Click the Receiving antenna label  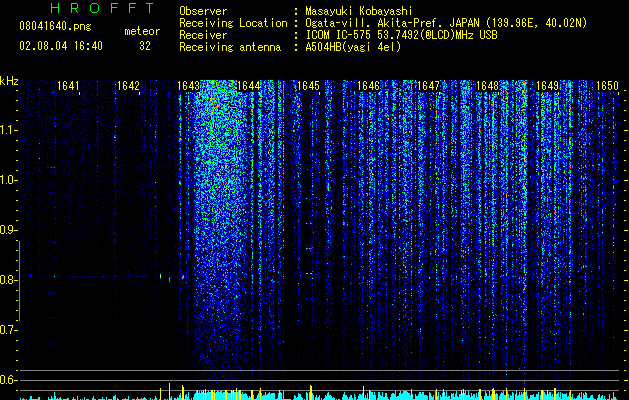[x=230, y=47]
